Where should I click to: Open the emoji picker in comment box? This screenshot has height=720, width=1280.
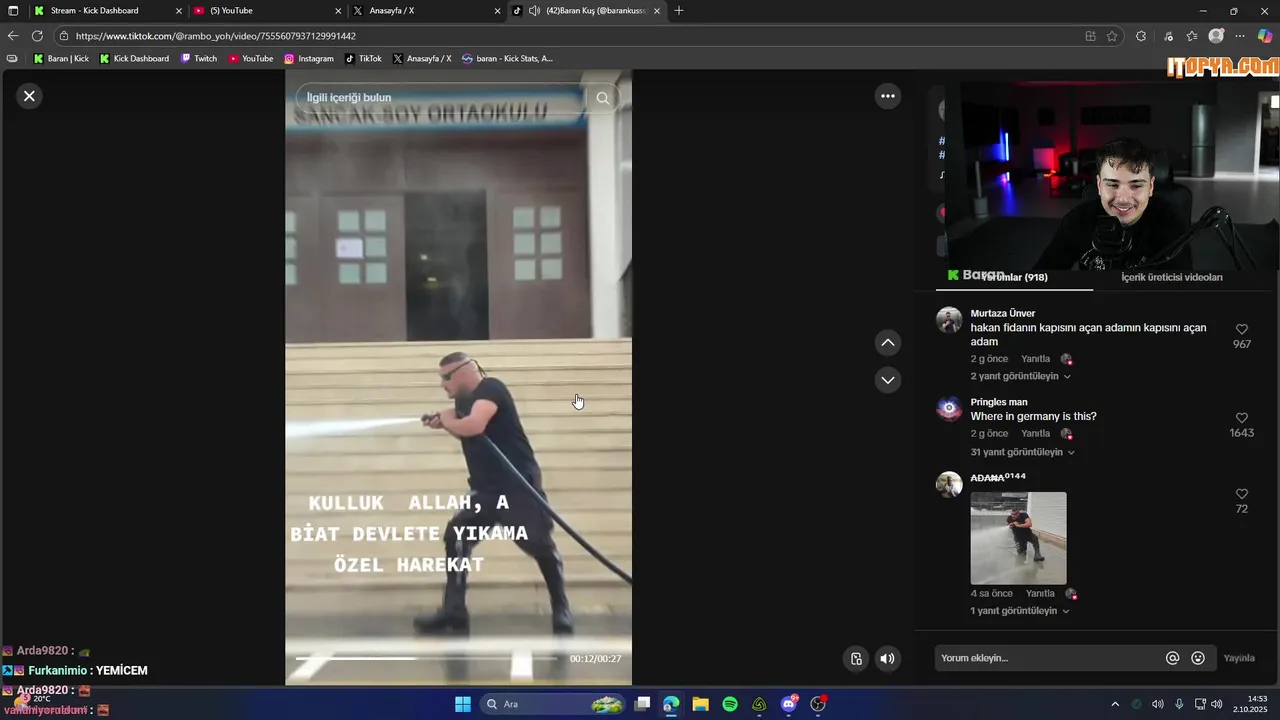click(1198, 658)
